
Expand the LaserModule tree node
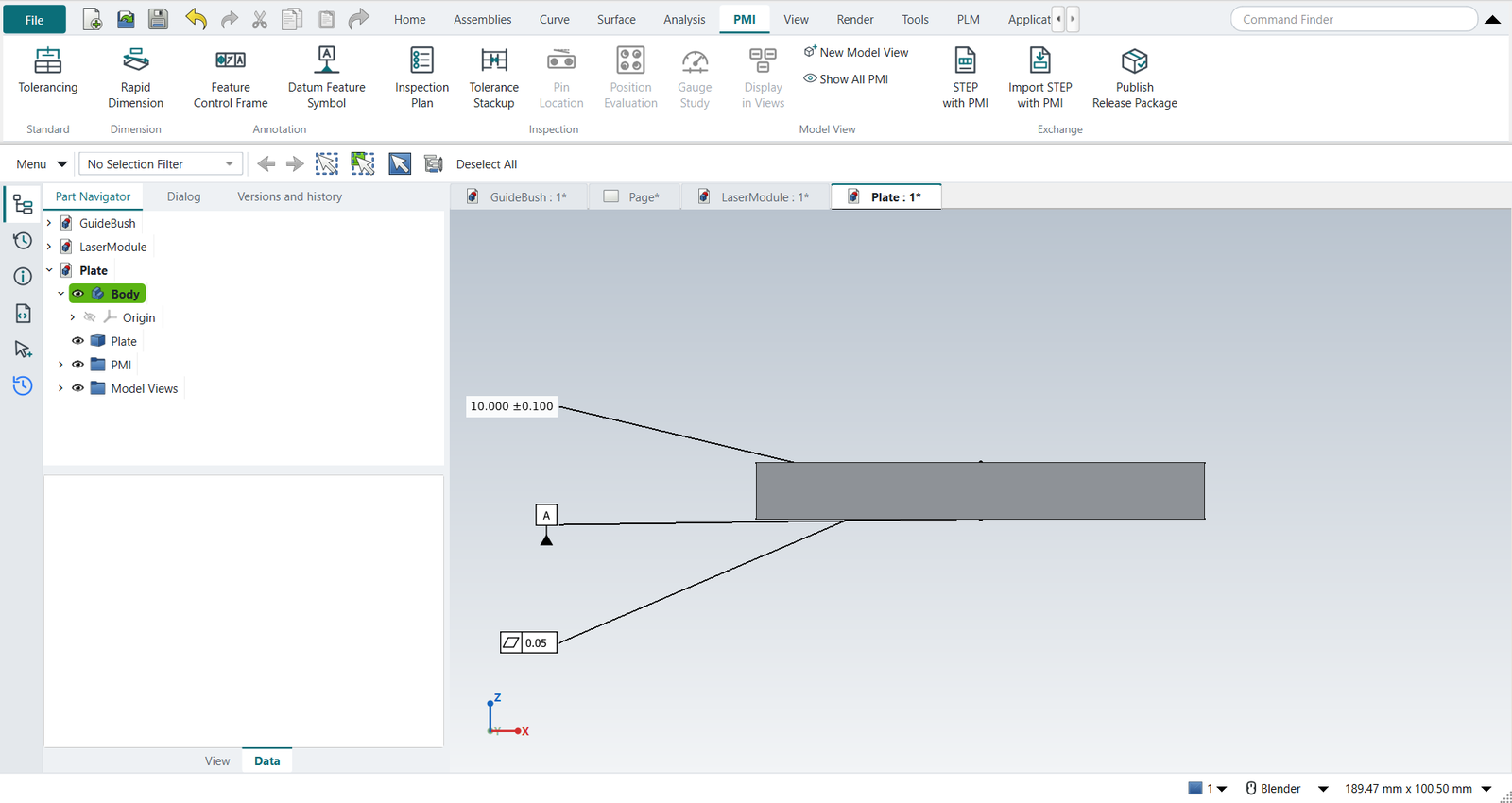pos(49,247)
